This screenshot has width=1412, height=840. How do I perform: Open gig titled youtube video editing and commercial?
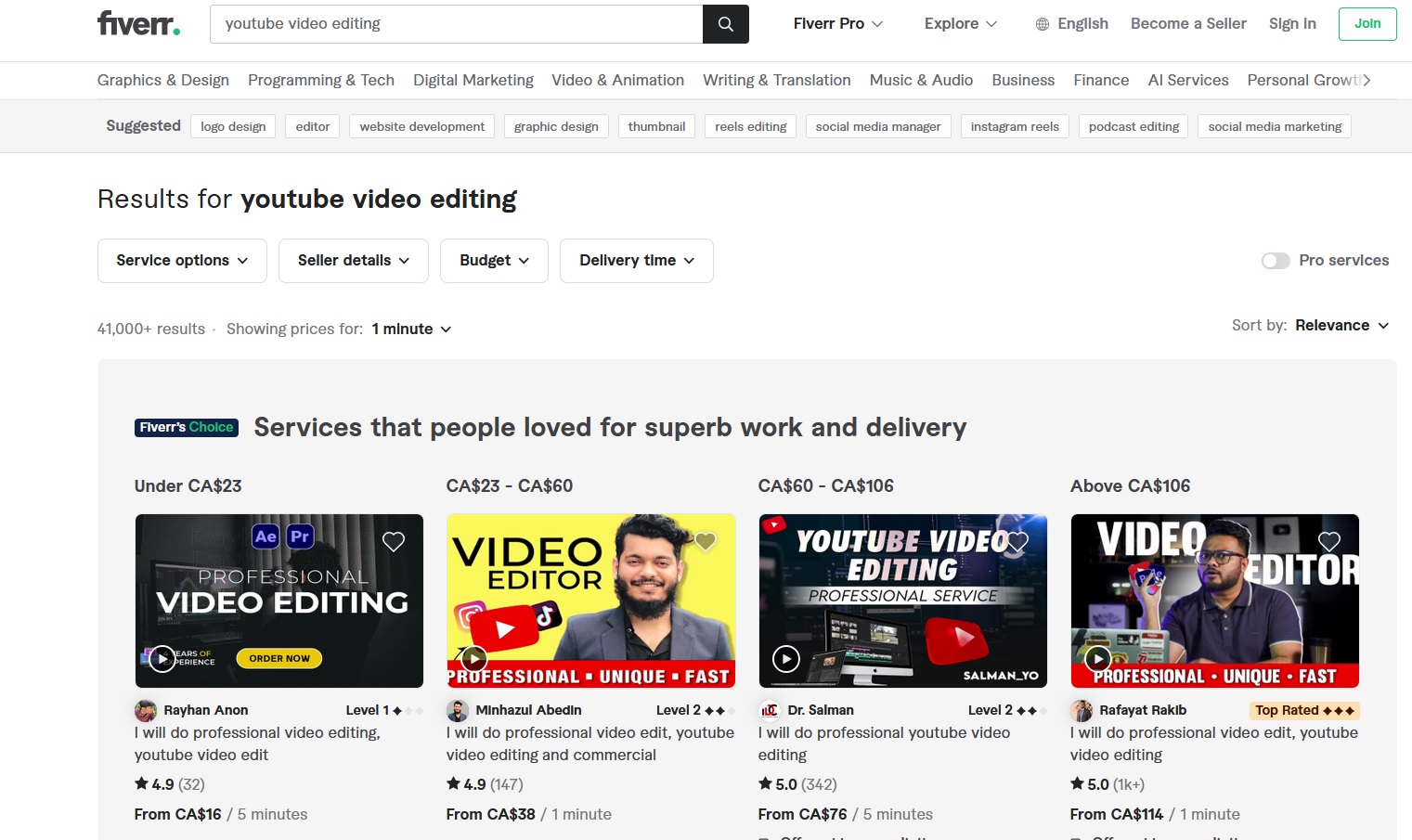590,744
